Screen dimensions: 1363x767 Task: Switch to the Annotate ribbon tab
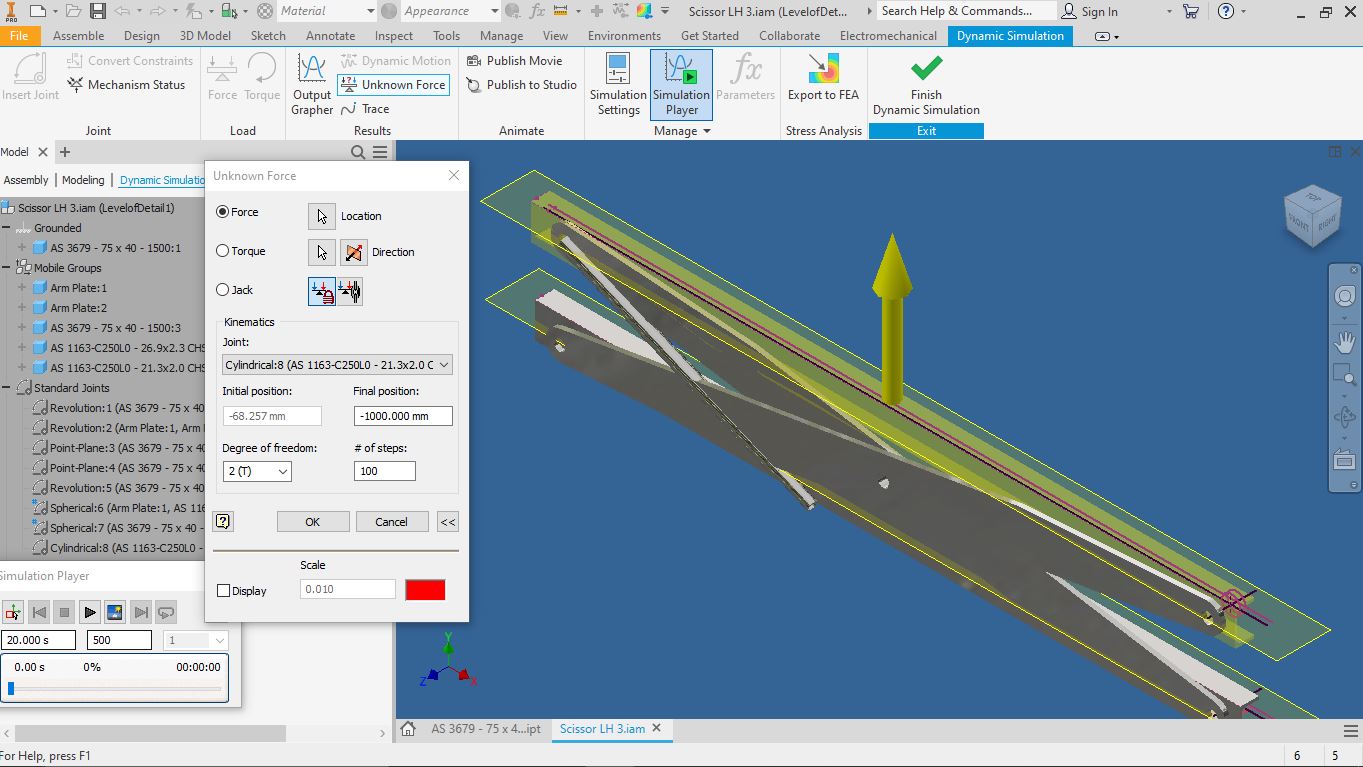[330, 33]
